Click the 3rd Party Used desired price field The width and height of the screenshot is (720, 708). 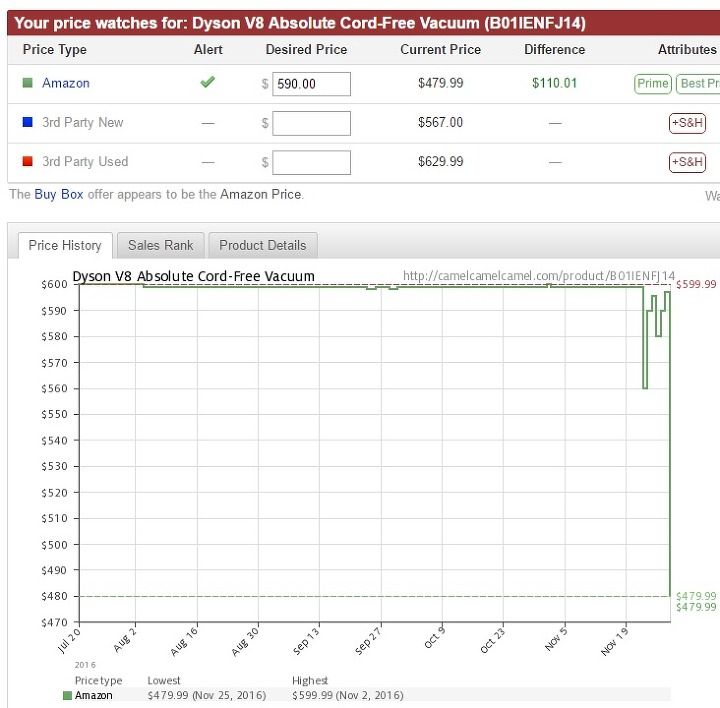click(311, 162)
